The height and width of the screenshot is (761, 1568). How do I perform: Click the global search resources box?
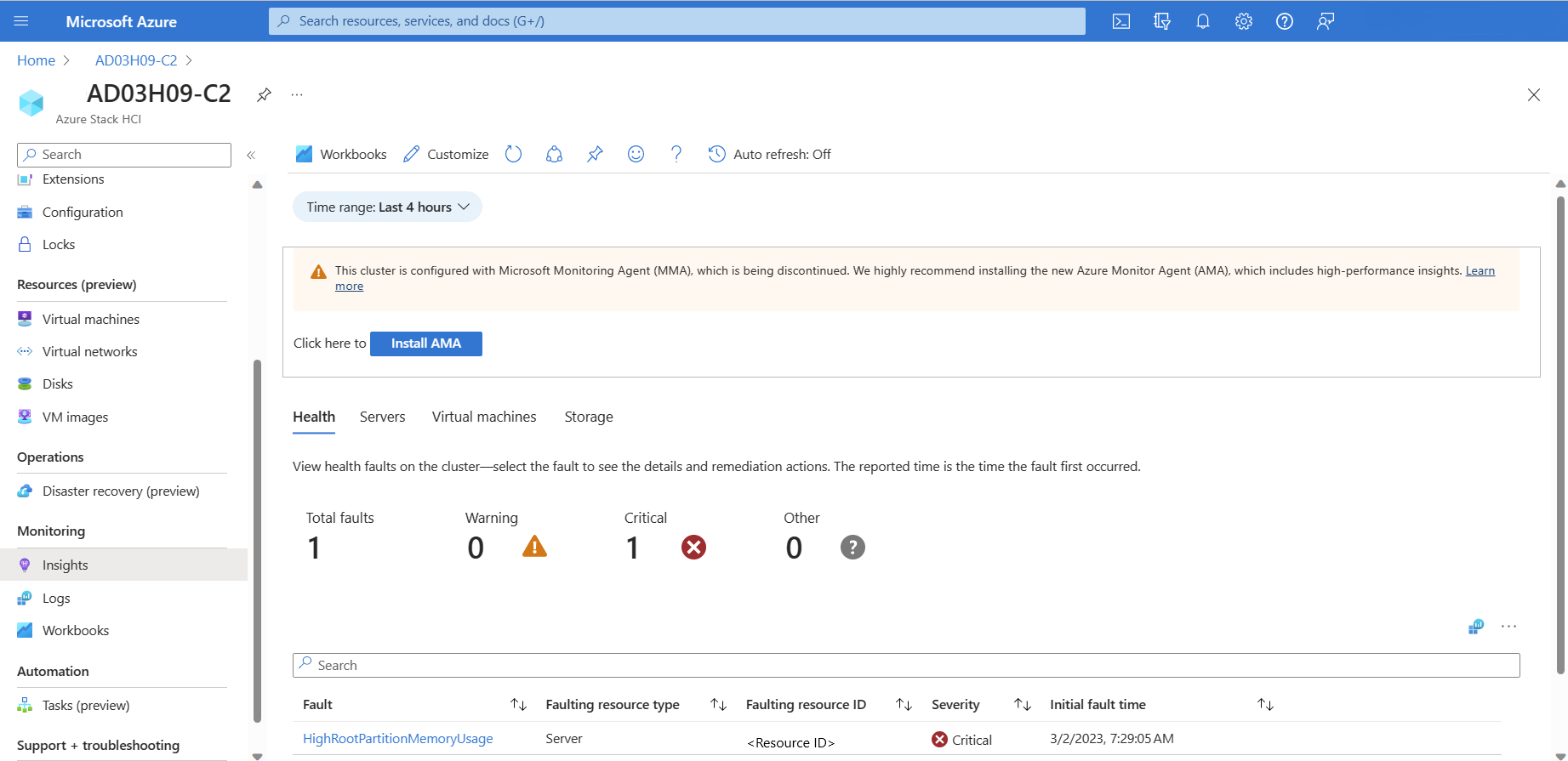pyautogui.click(x=677, y=21)
